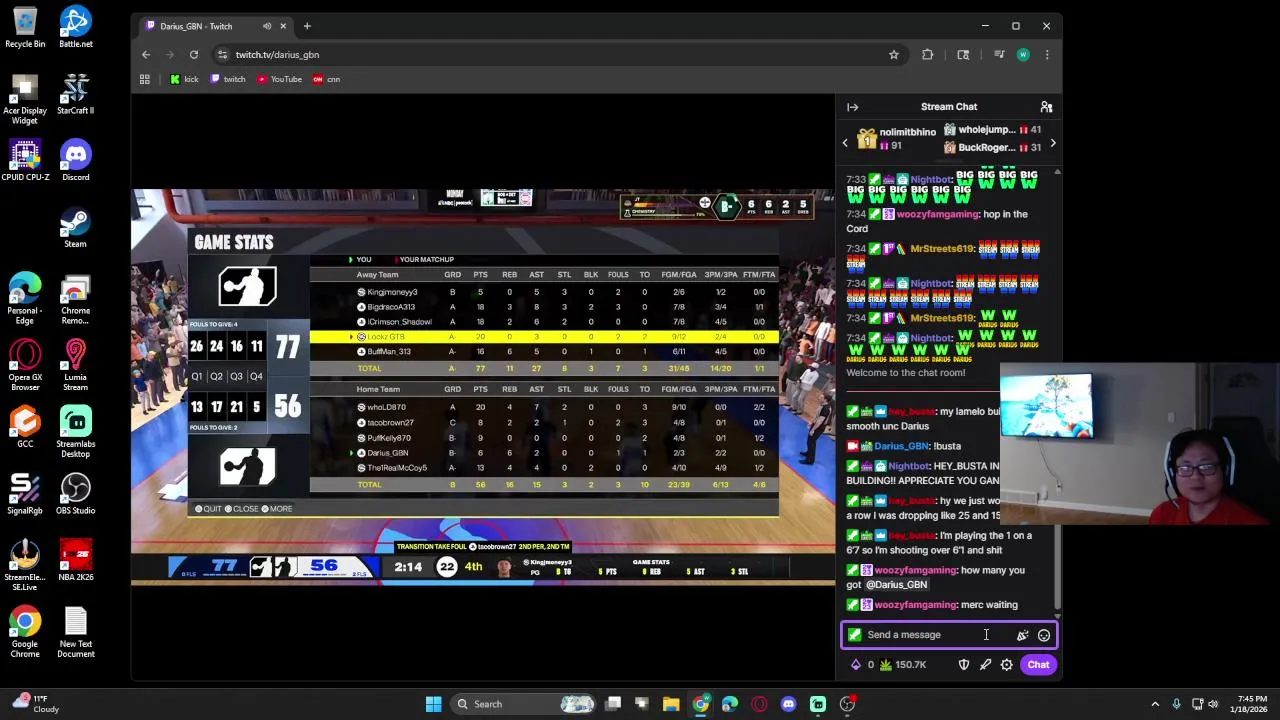This screenshot has height=720, width=1280.
Task: Open Chrome apps grid shortcut
Action: click(145, 79)
